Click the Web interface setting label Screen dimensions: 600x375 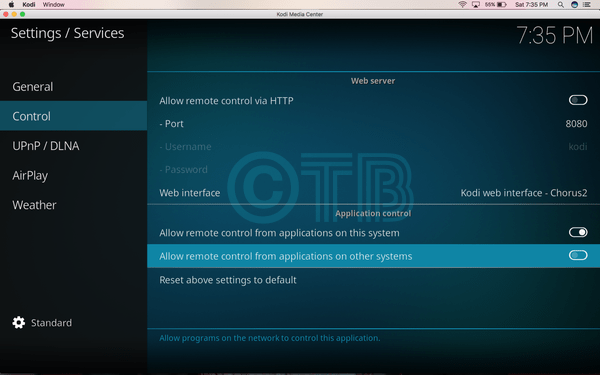tap(189, 192)
